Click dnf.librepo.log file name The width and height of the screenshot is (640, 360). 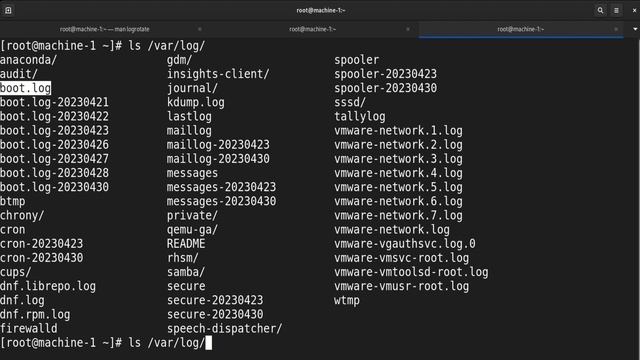coord(48,286)
